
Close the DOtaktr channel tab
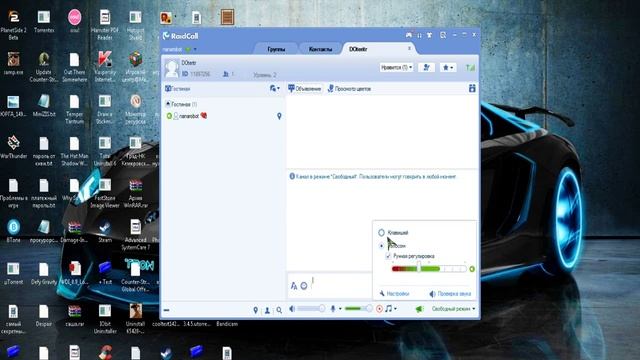coord(409,49)
